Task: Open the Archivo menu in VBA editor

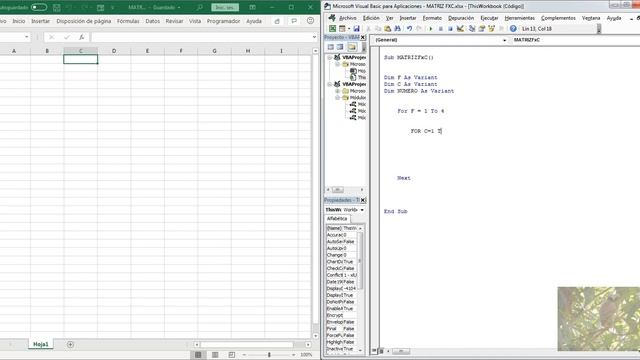Action: (x=347, y=18)
